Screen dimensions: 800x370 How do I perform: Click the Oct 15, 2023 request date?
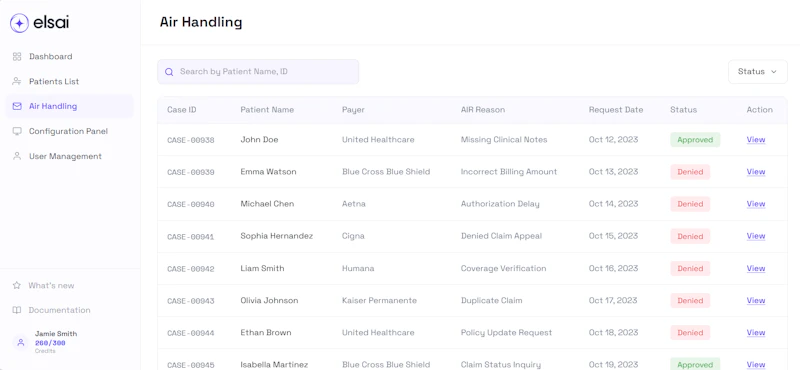613,236
